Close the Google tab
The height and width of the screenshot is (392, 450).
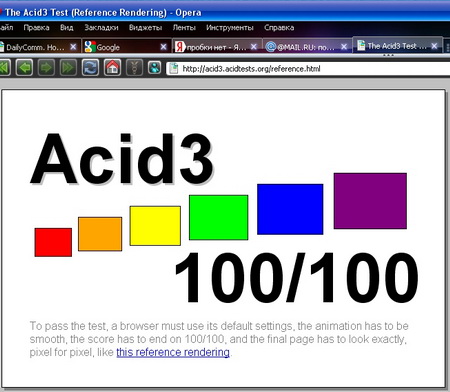click(163, 47)
